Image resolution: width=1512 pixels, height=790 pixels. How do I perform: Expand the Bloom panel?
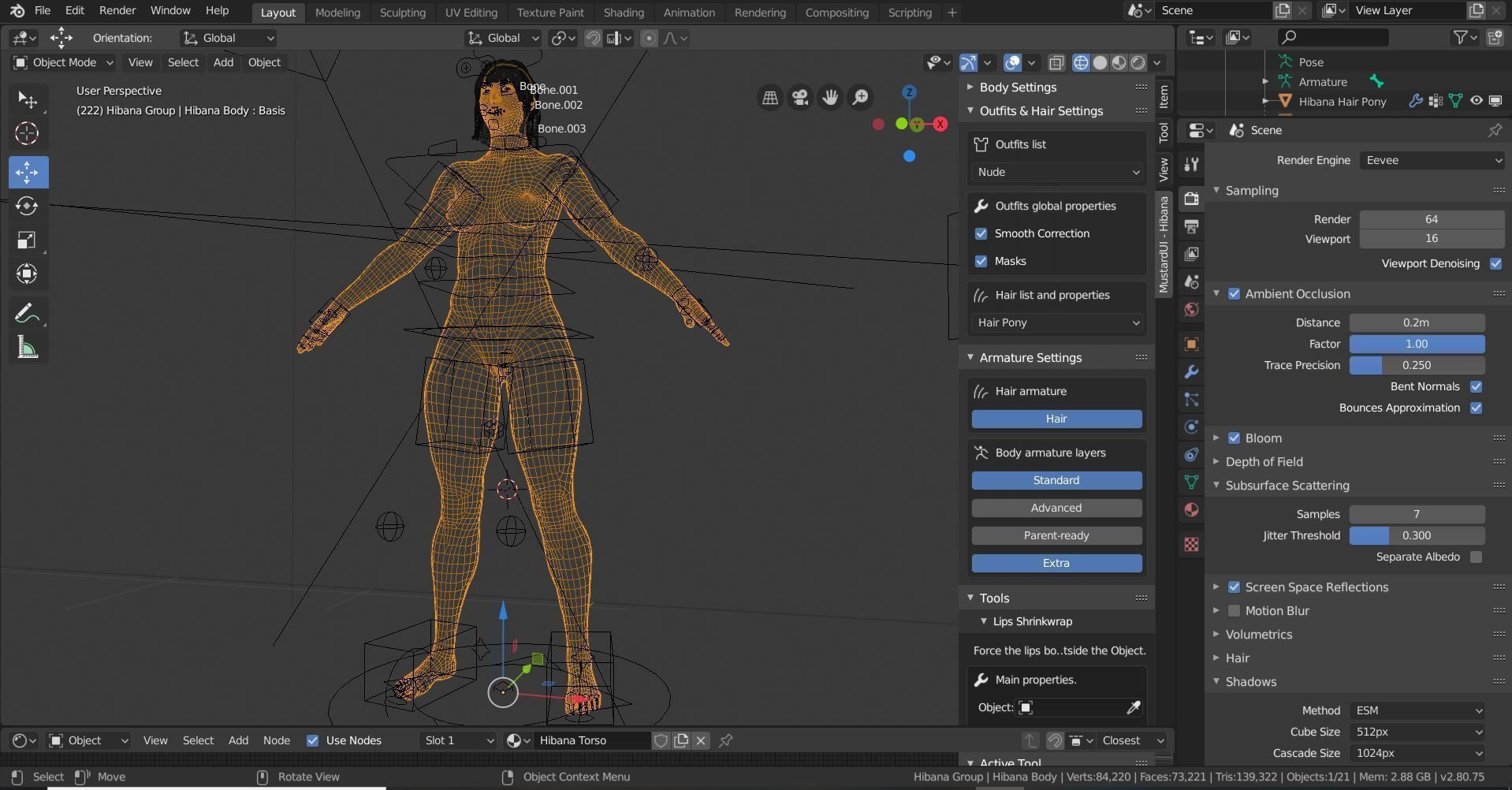tap(1216, 438)
